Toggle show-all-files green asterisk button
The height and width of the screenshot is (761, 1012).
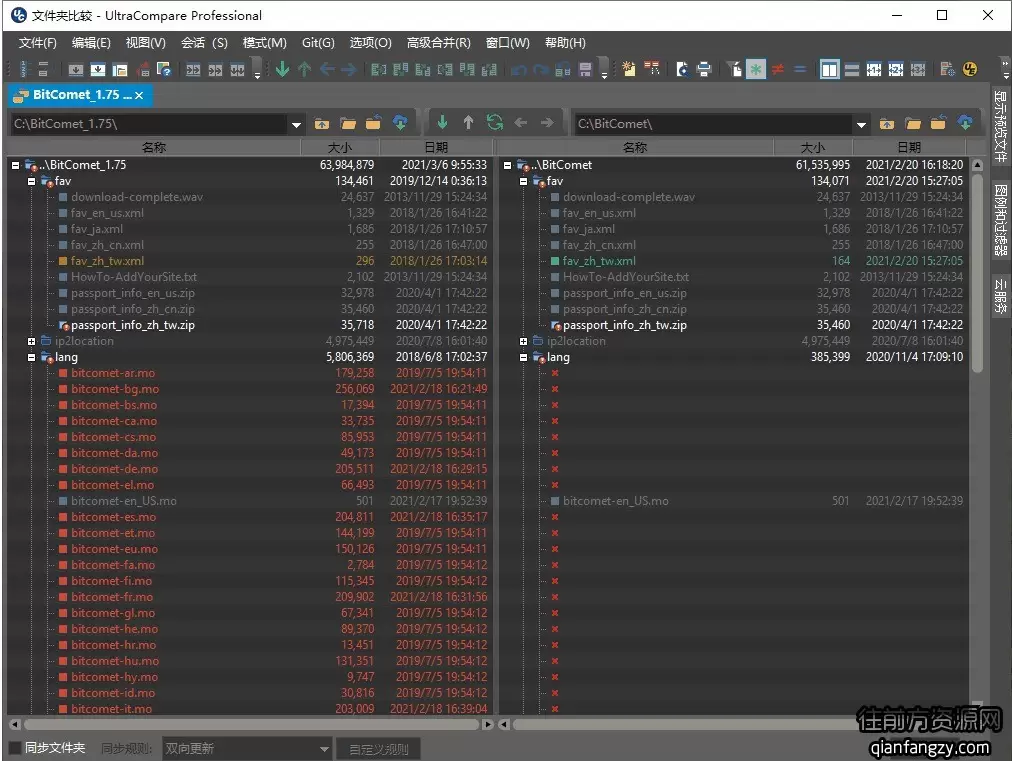pyautogui.click(x=756, y=69)
